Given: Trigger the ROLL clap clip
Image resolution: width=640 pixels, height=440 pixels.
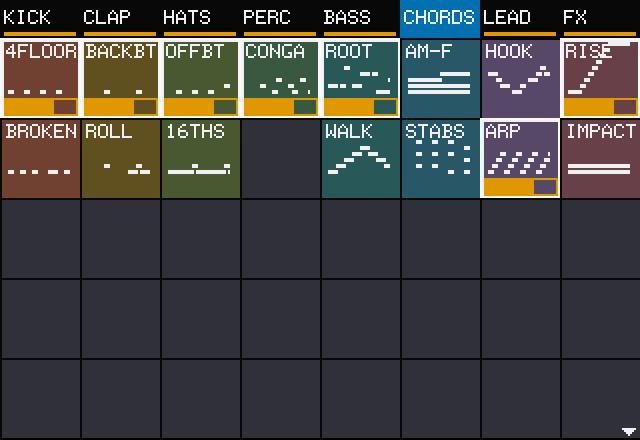Looking at the screenshot, I should tap(120, 158).
